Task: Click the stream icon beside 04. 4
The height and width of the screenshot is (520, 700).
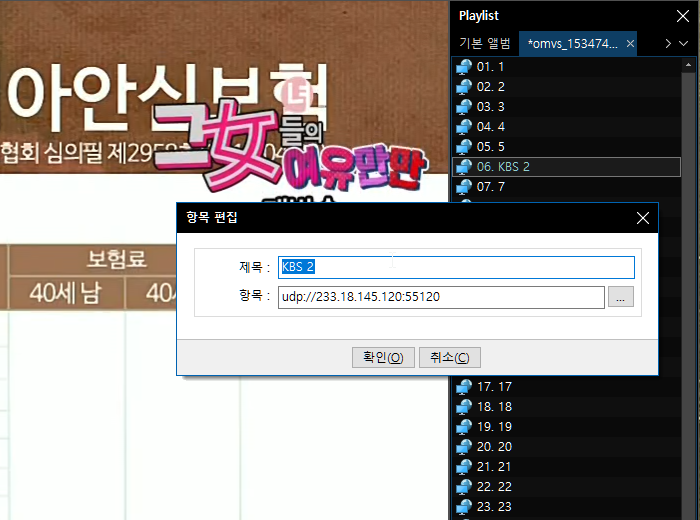Action: pos(464,127)
